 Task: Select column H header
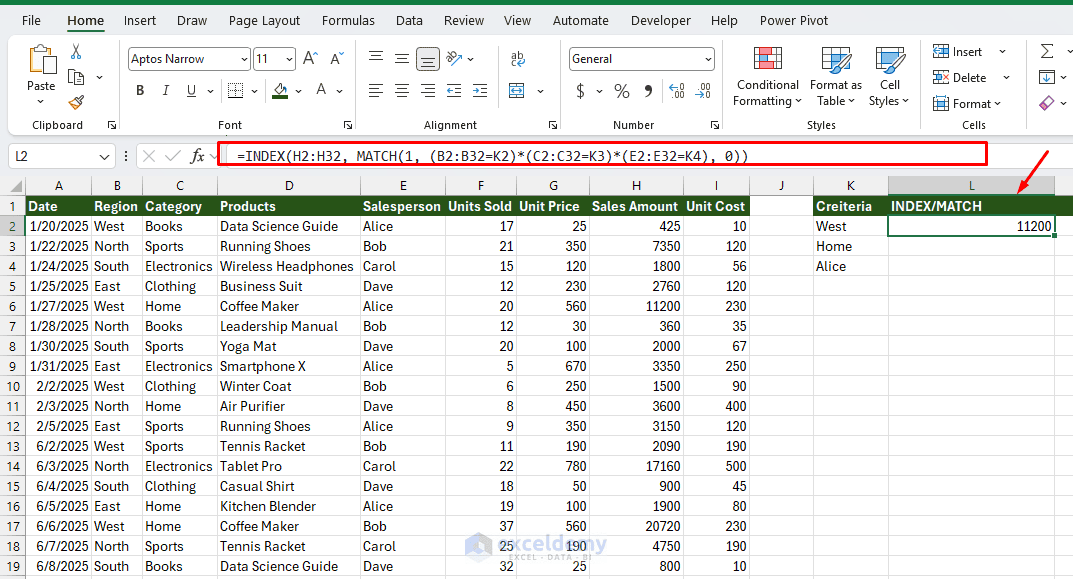636,185
